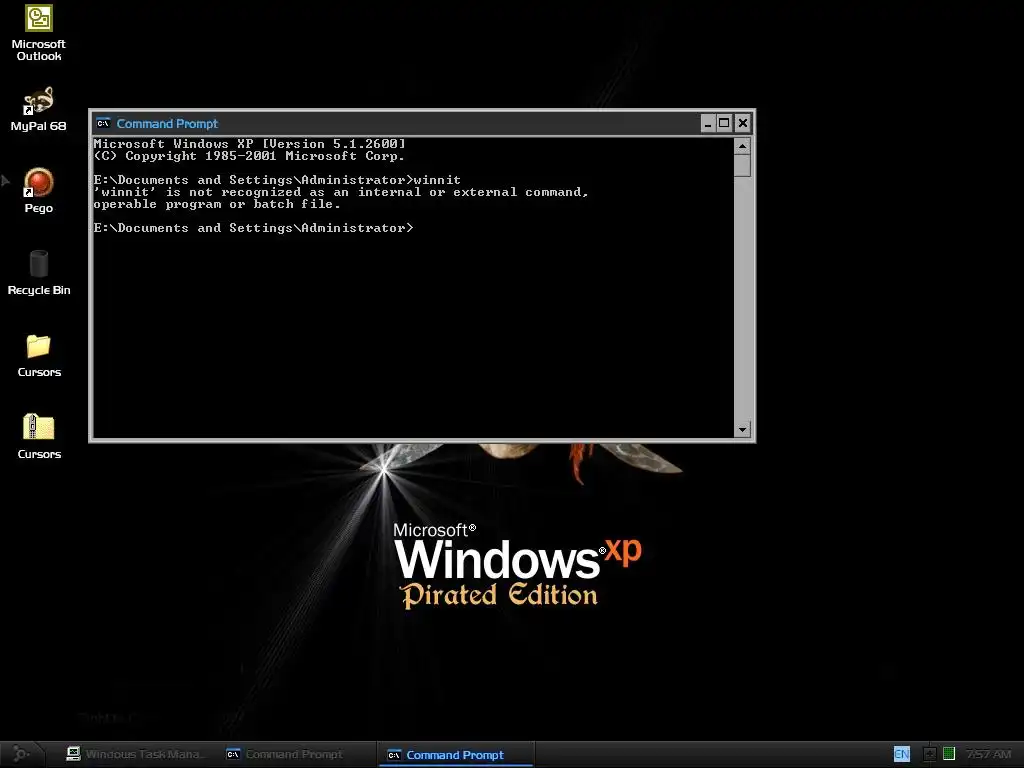This screenshot has height=768, width=1024.
Task: Open Command Prompt window system menu icon
Action: pos(103,123)
